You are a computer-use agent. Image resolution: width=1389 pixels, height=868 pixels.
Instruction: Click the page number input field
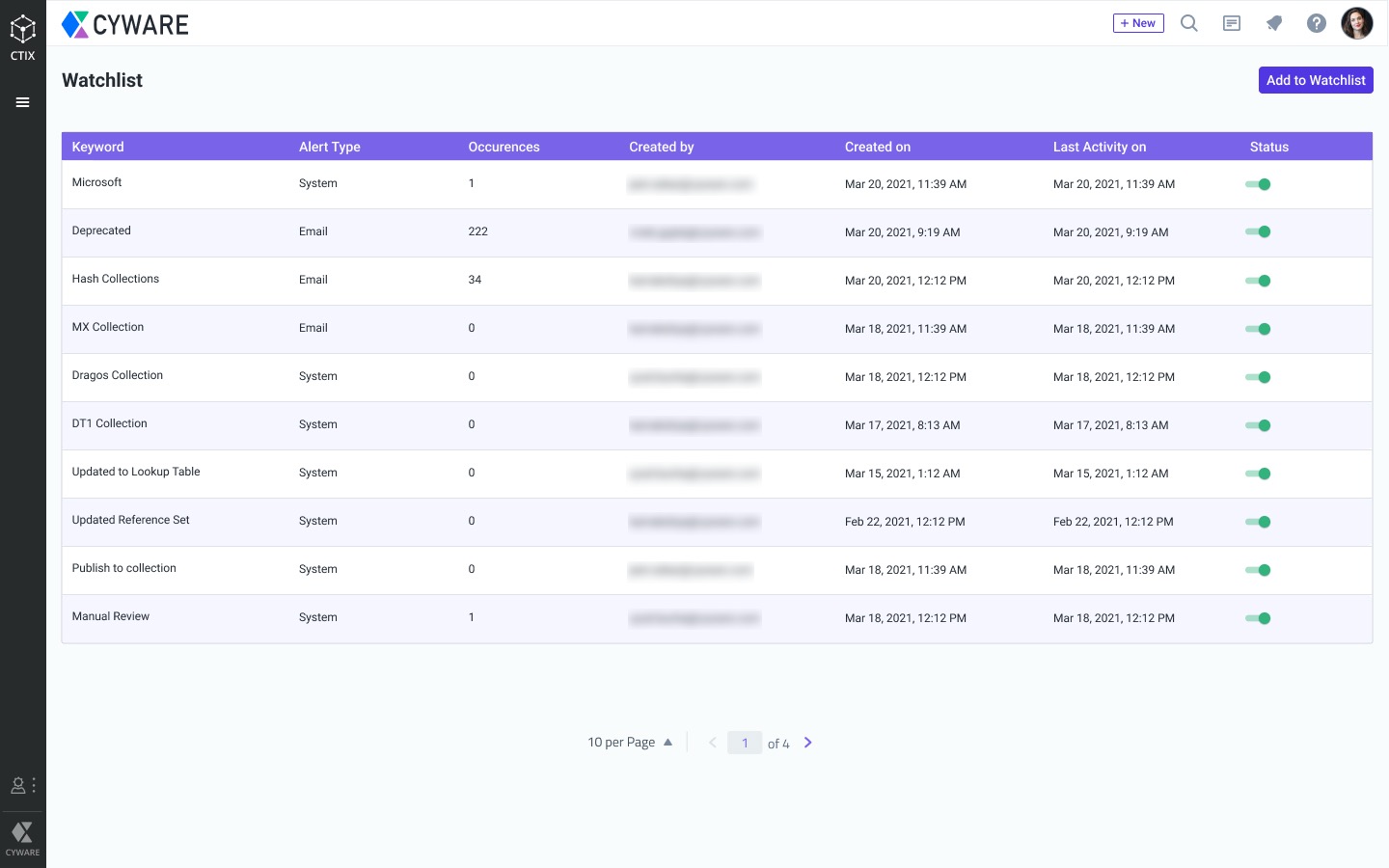pyautogui.click(x=745, y=743)
